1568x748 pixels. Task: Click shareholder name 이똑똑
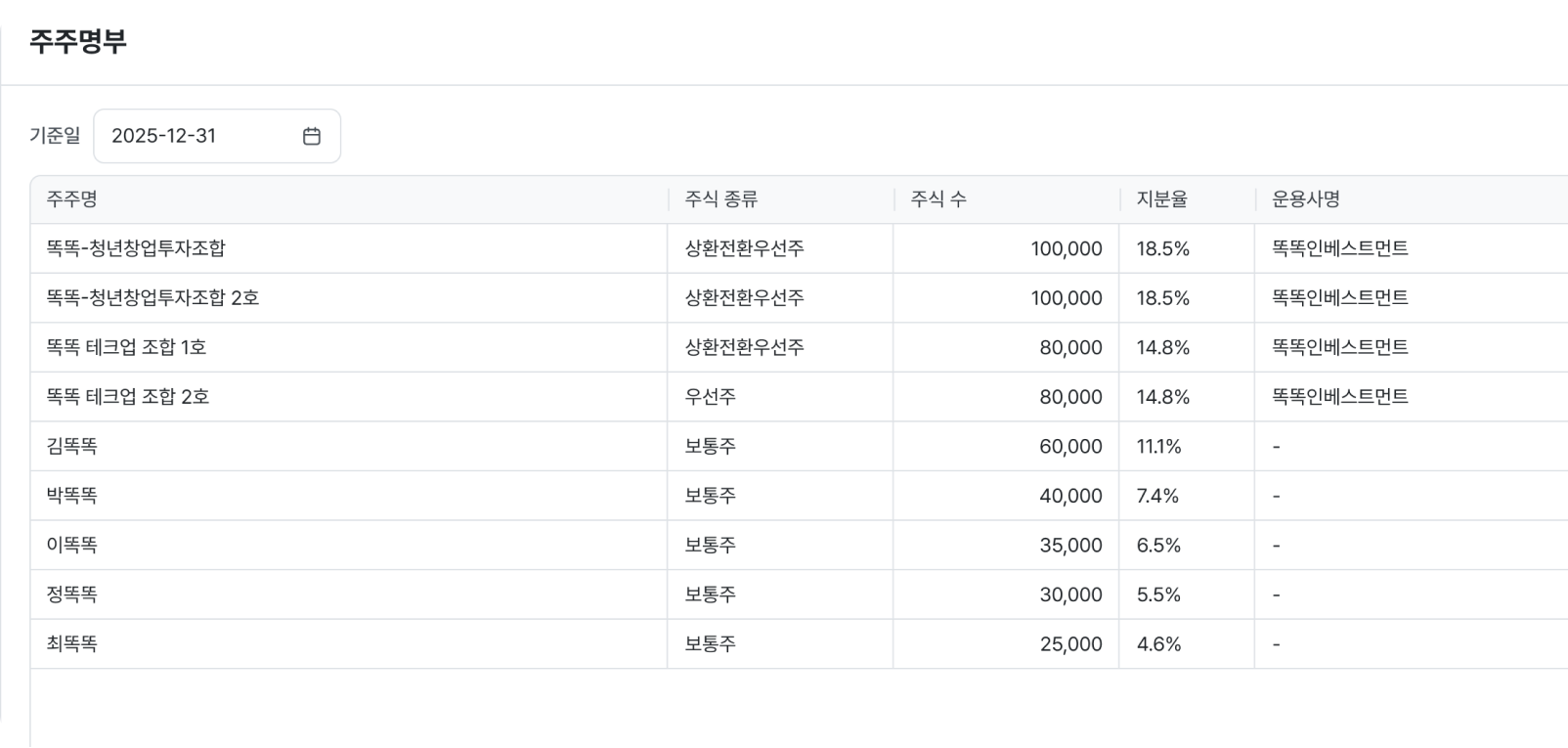click(x=71, y=546)
